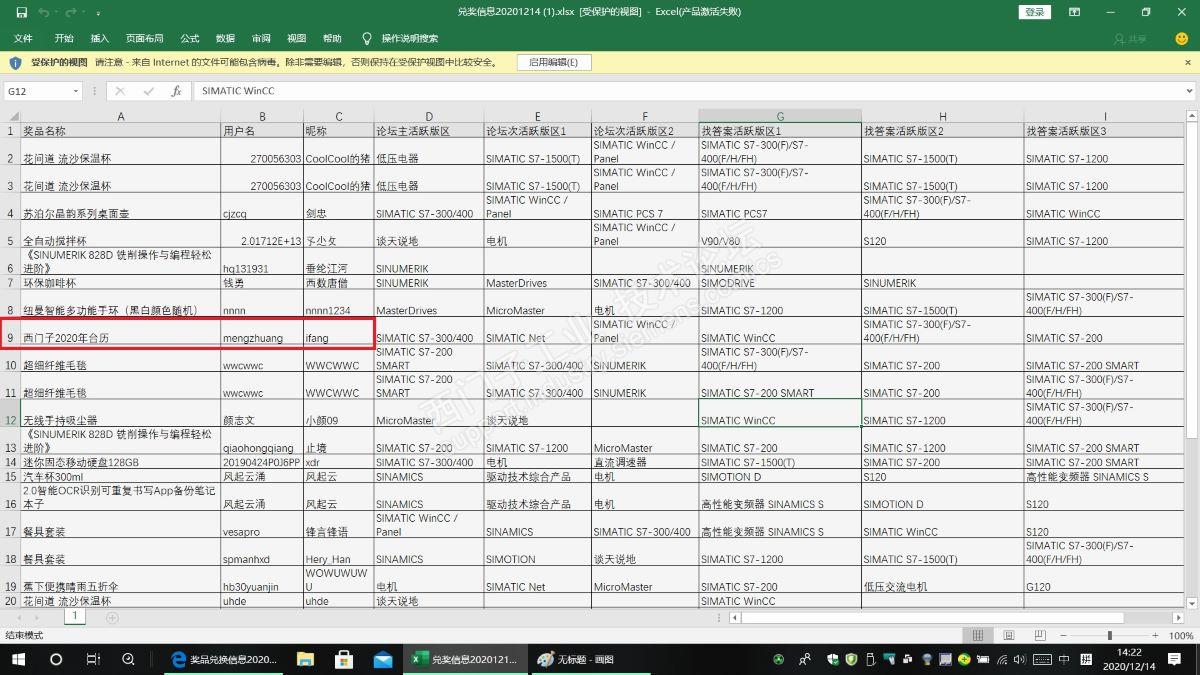The height and width of the screenshot is (675, 1200).
Task: Open Microsoft Store from the taskbar
Action: point(344,659)
